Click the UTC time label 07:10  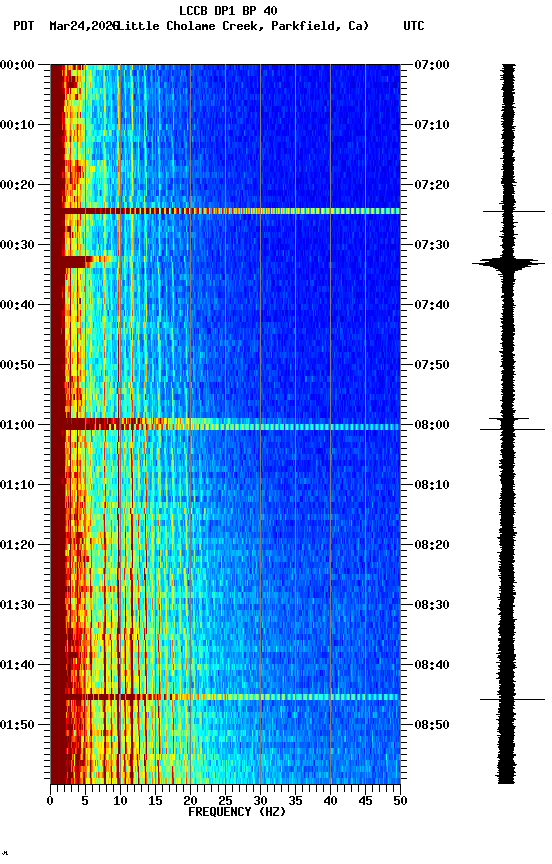pyautogui.click(x=432, y=125)
